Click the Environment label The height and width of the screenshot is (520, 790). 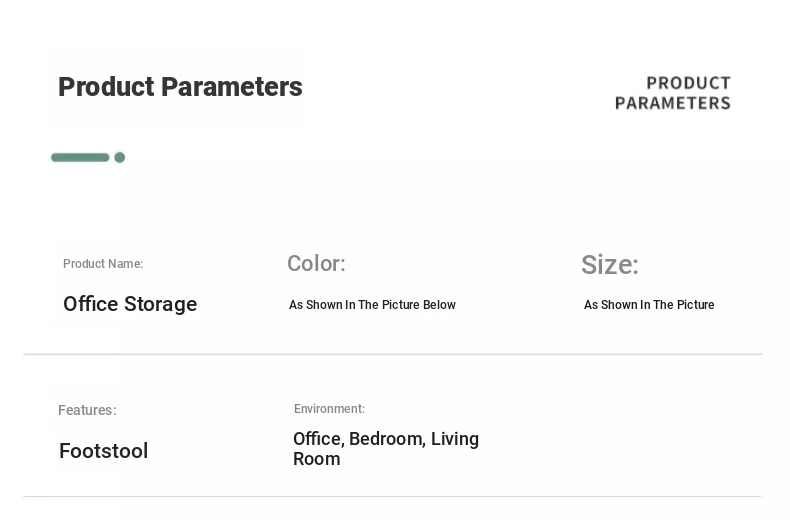[x=330, y=409]
